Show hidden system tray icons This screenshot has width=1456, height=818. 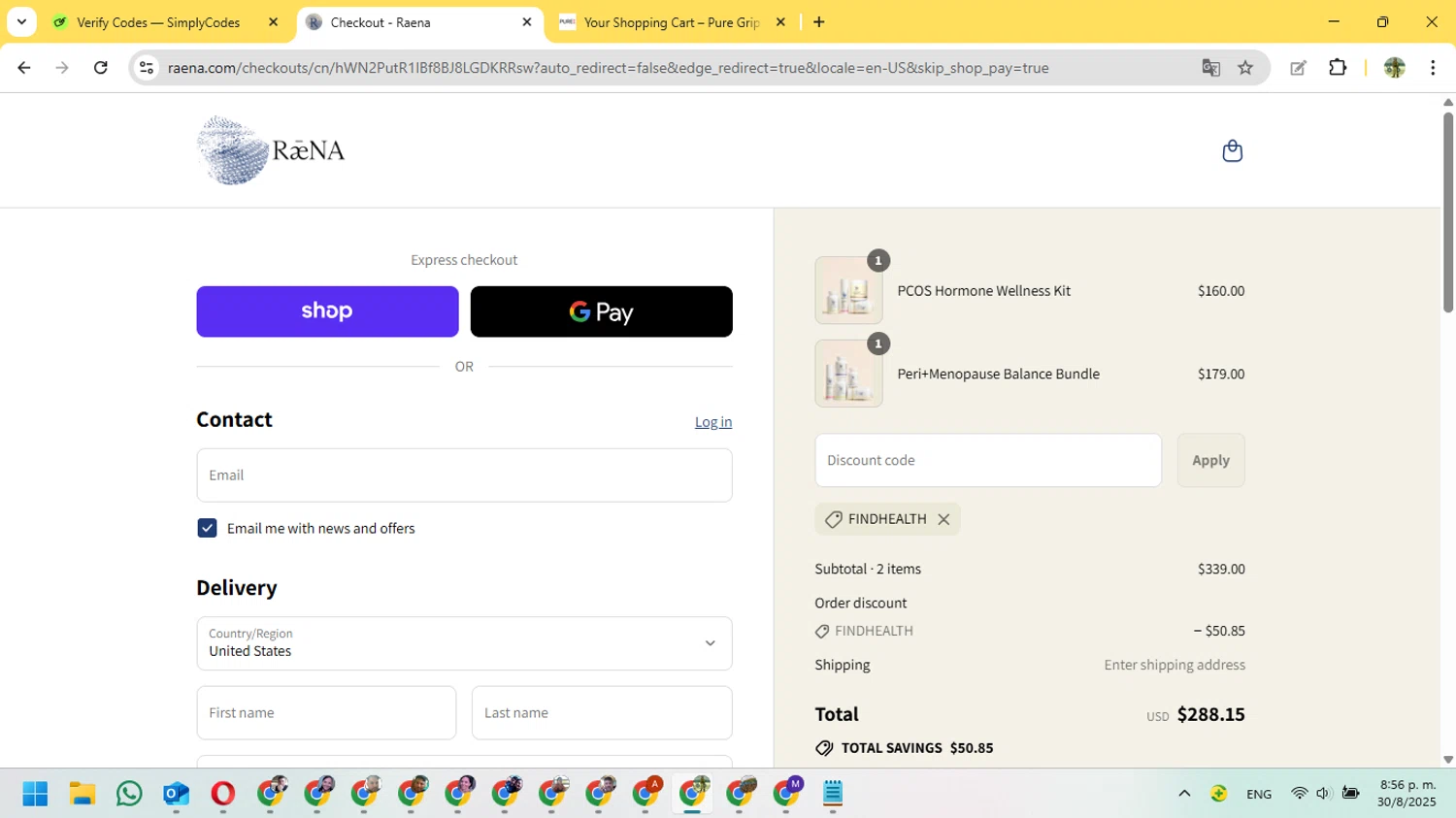pos(1184,794)
